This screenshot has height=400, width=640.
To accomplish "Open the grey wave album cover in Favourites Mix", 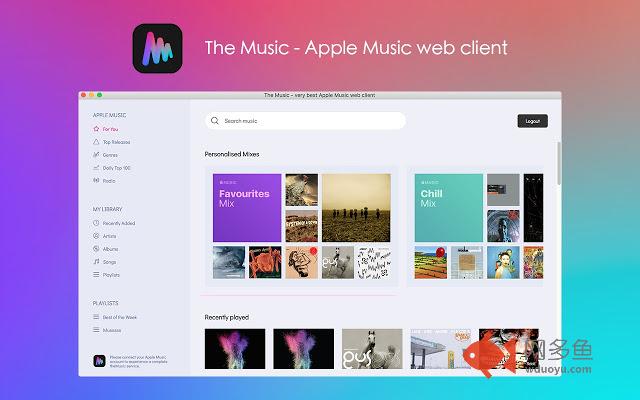I will point(229,262).
